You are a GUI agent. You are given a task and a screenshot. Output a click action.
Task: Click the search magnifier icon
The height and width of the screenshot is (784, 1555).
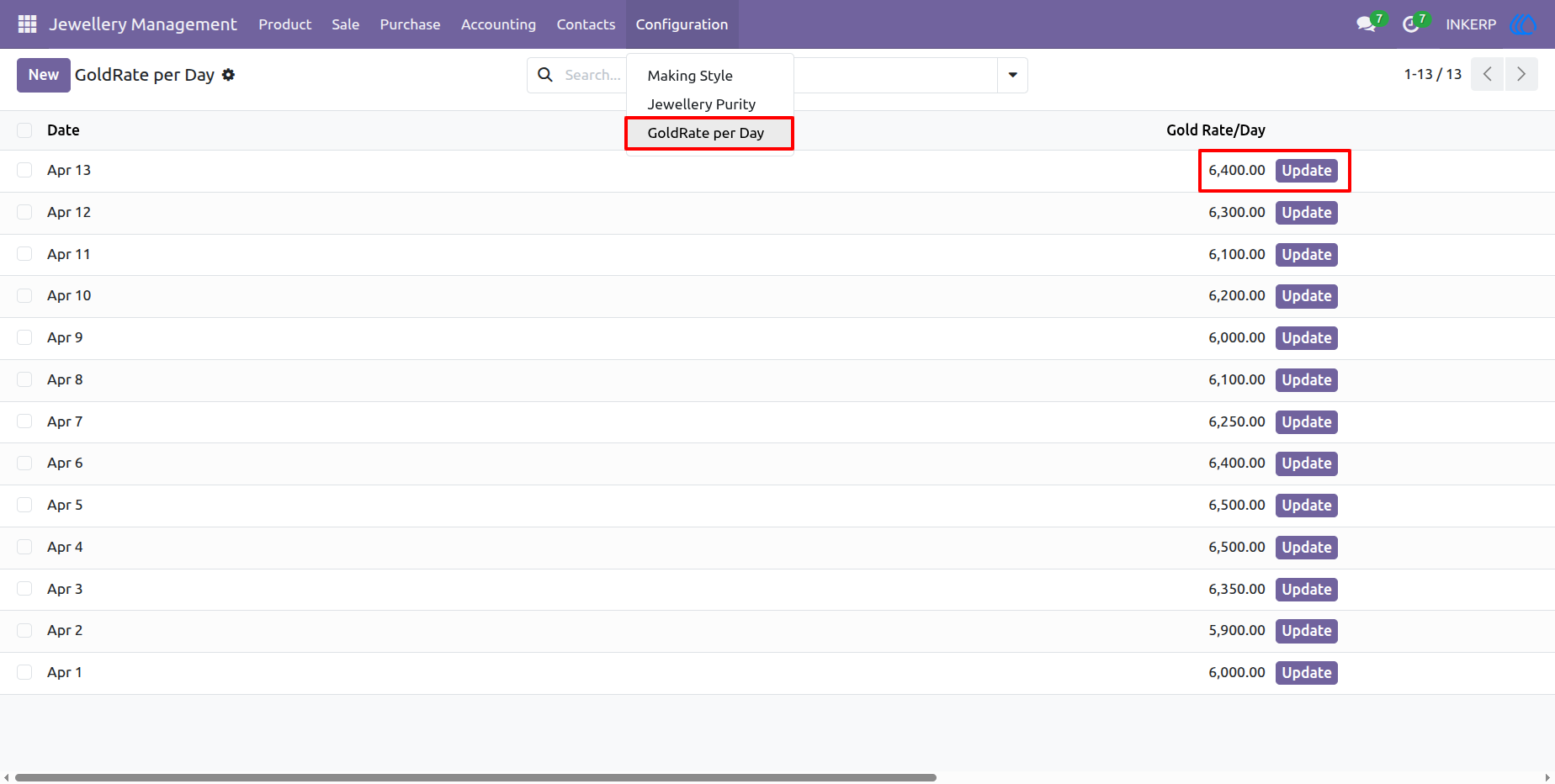[x=545, y=75]
